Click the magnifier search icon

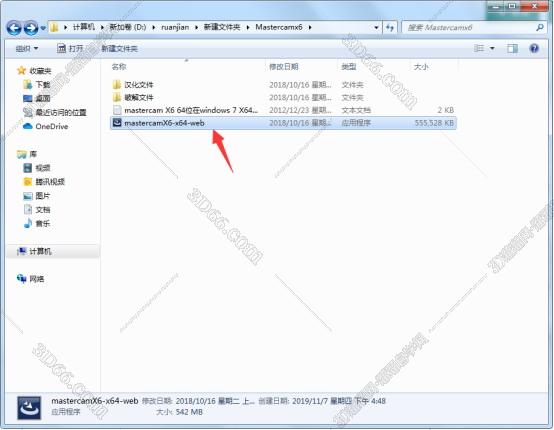540,27
